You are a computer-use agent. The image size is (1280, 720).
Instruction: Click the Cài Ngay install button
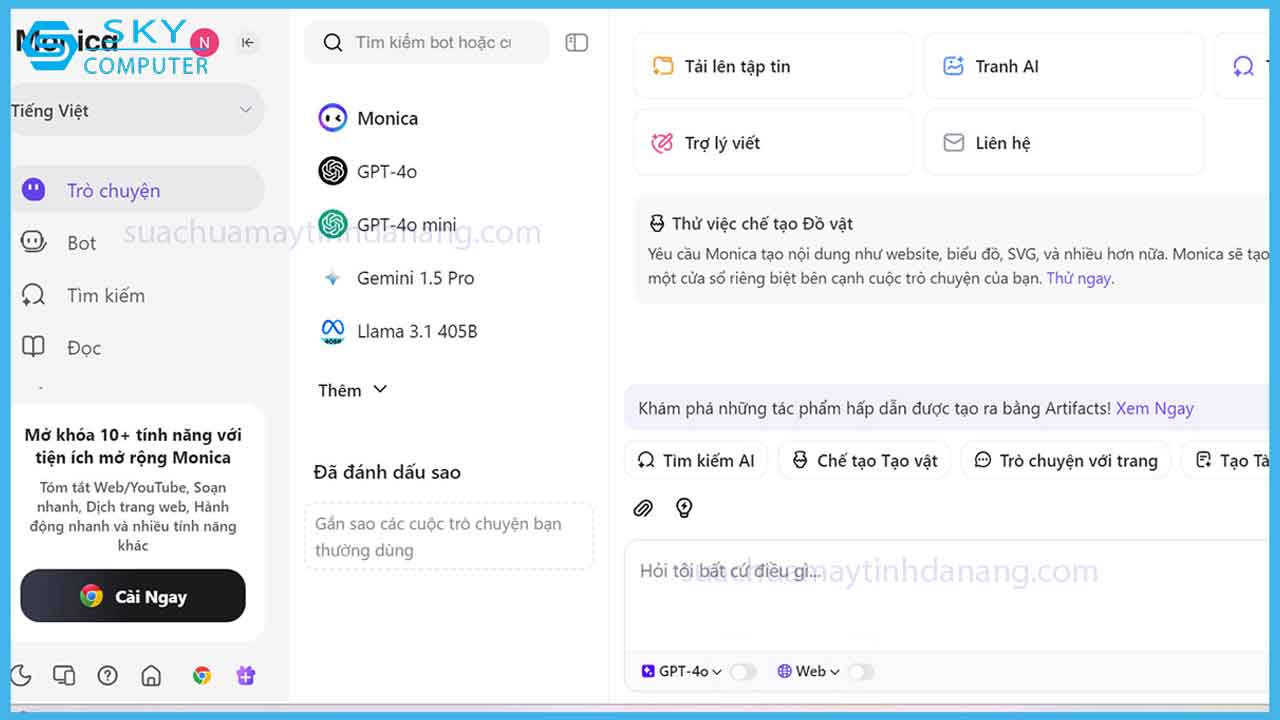click(x=133, y=596)
